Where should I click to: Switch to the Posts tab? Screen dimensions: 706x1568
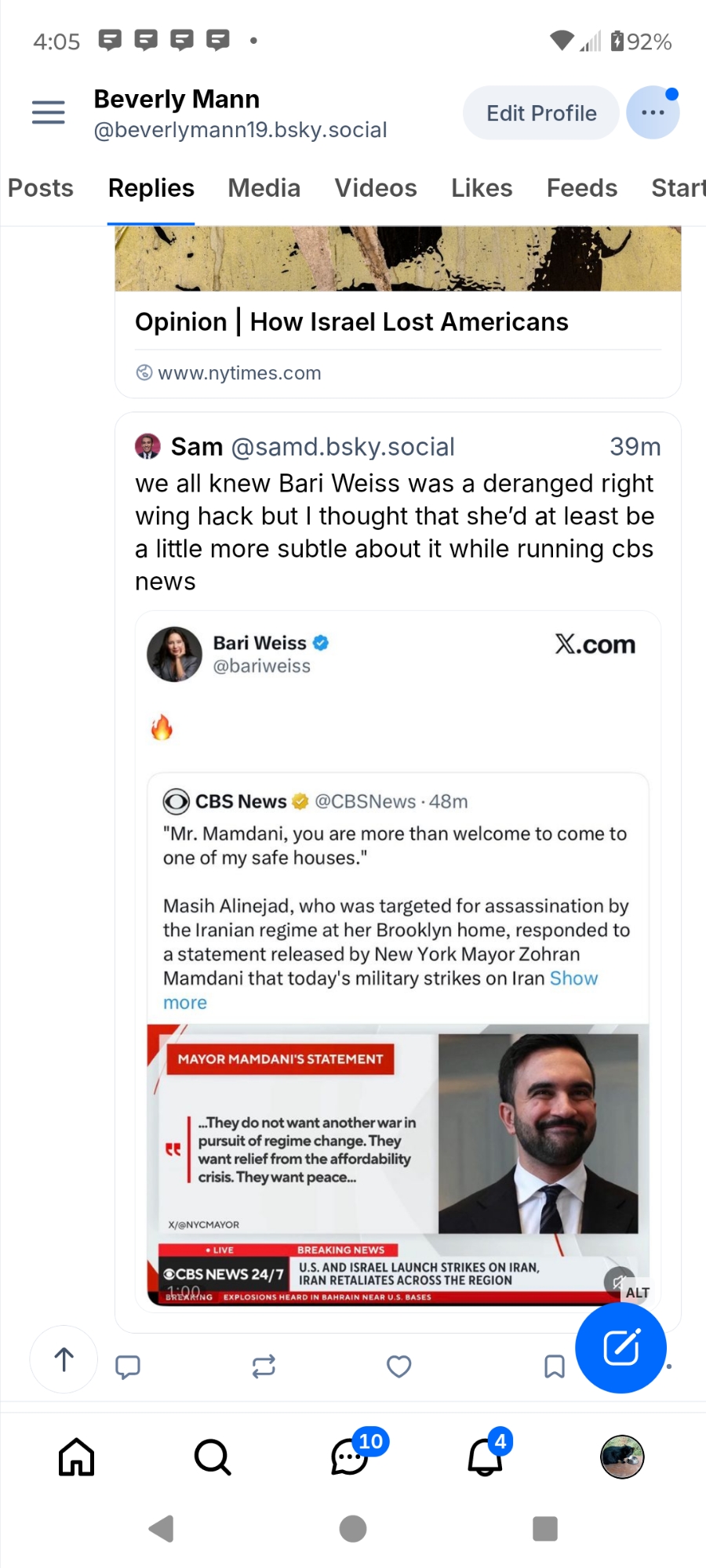[x=41, y=188]
